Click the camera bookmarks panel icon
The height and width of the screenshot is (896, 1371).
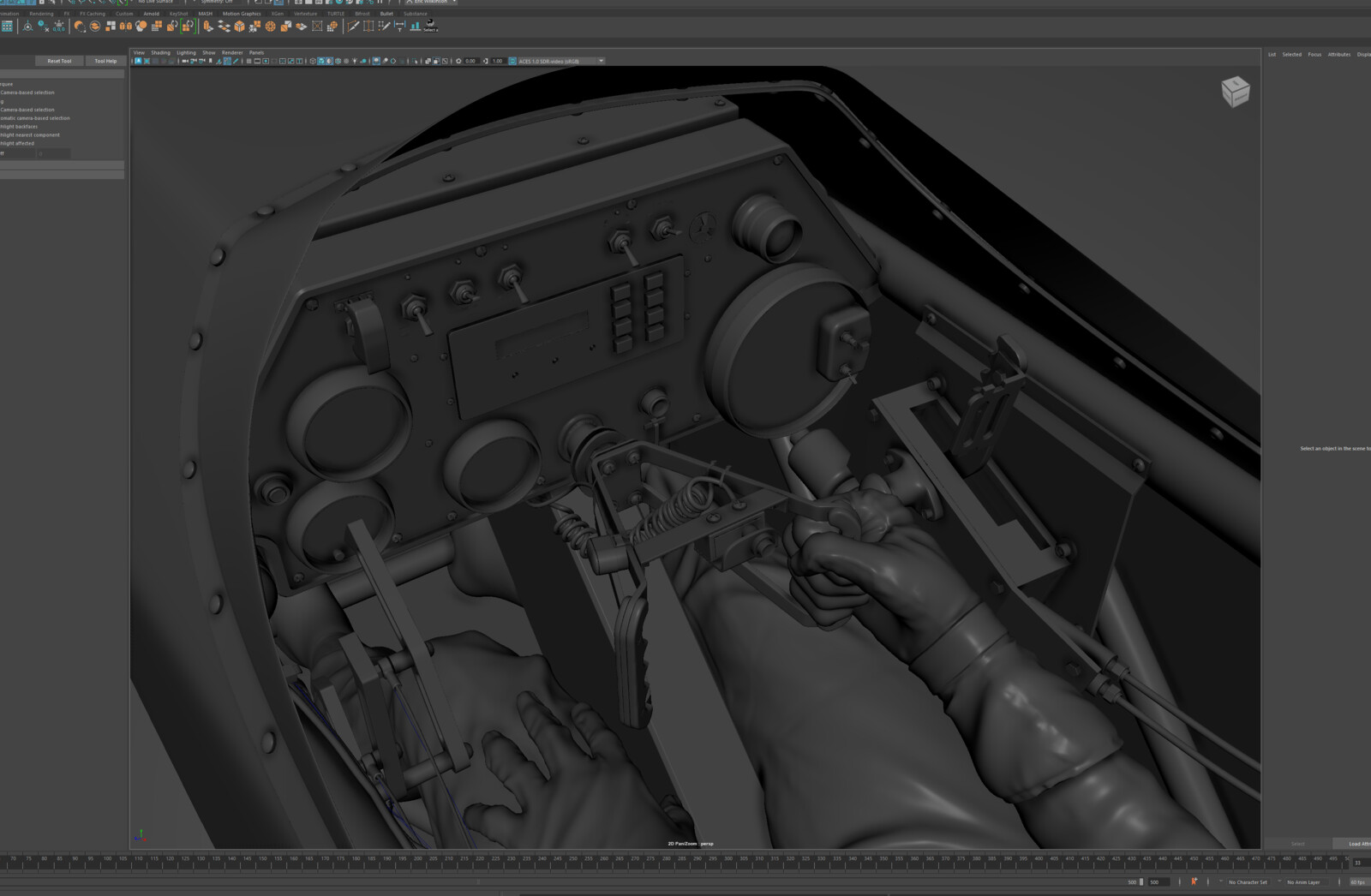coord(210,61)
